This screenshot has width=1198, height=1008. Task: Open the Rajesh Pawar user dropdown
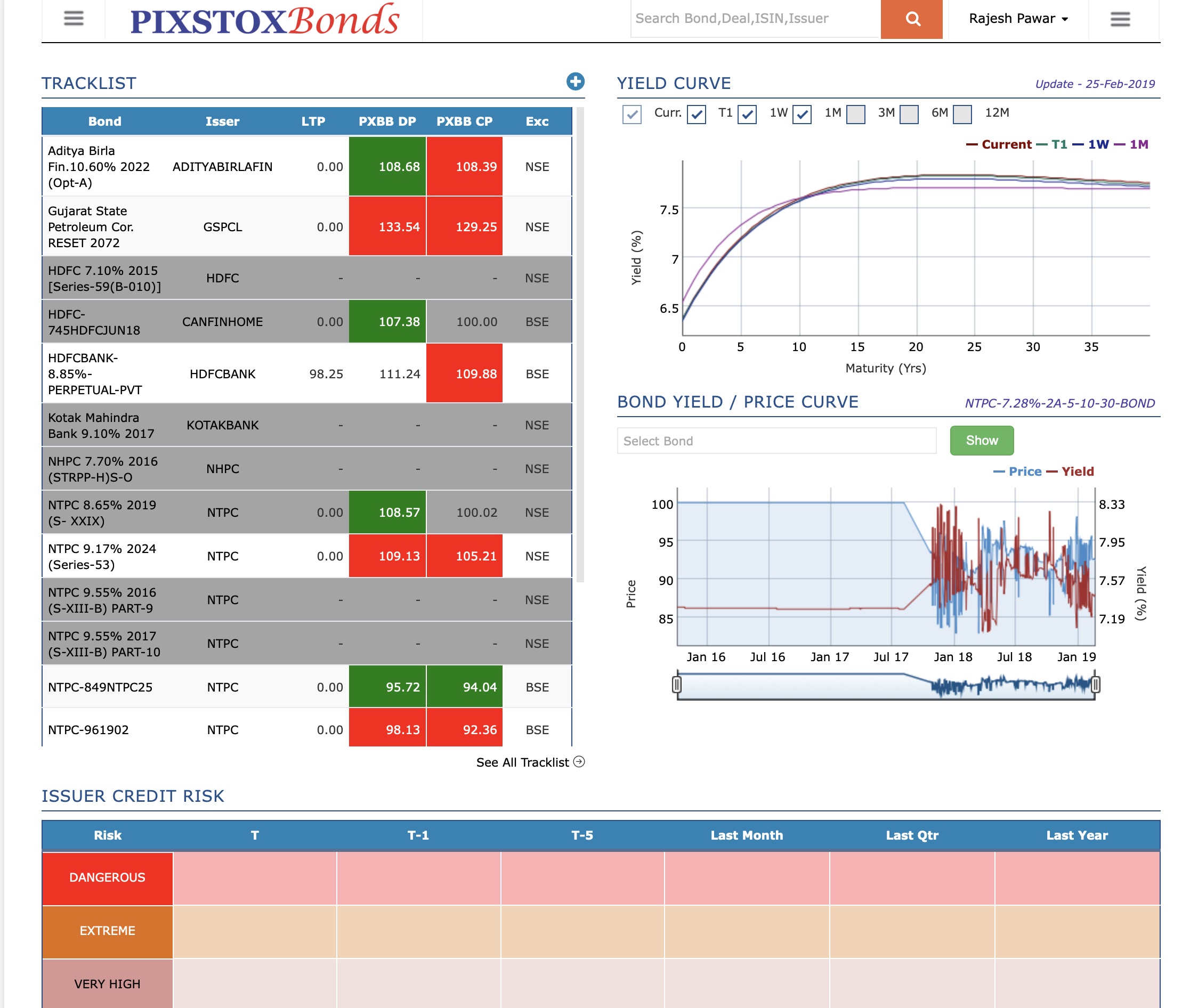point(1018,19)
